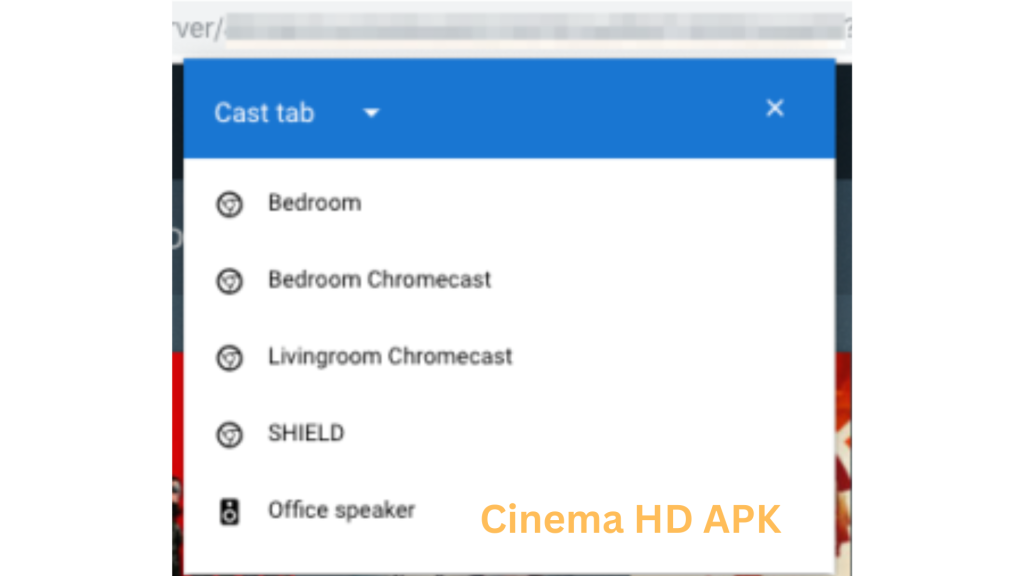1024x576 pixels.
Task: Select the Bedroom cast device
Action: 509,203
